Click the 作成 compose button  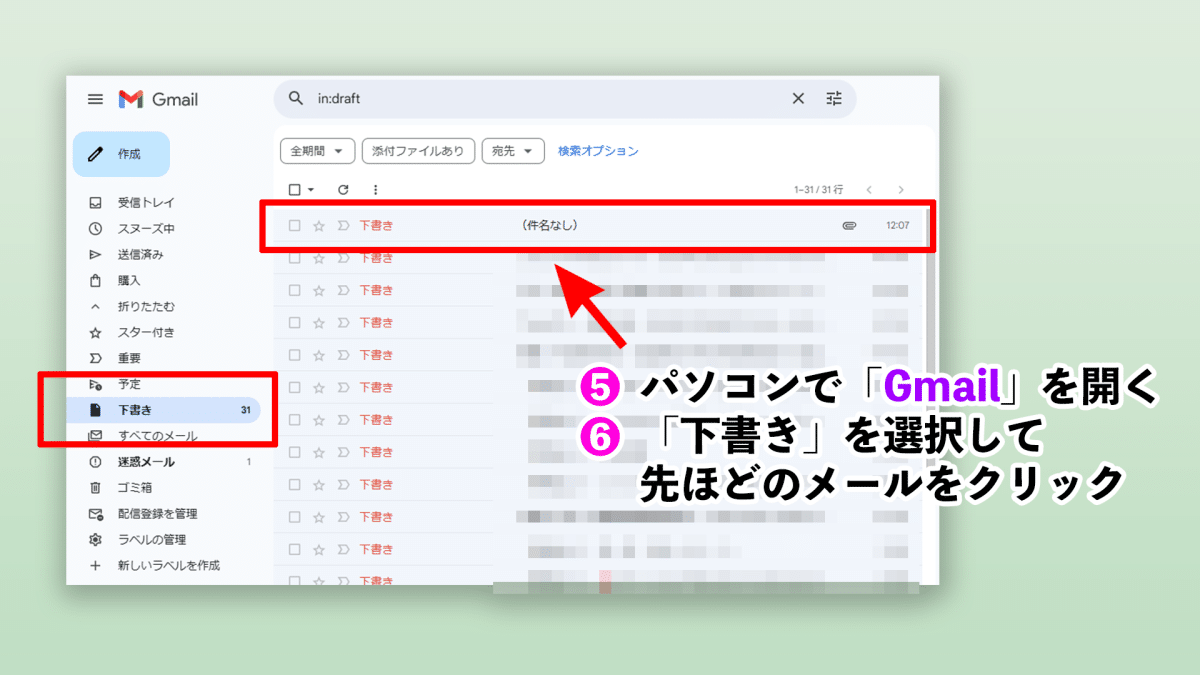click(x=121, y=154)
